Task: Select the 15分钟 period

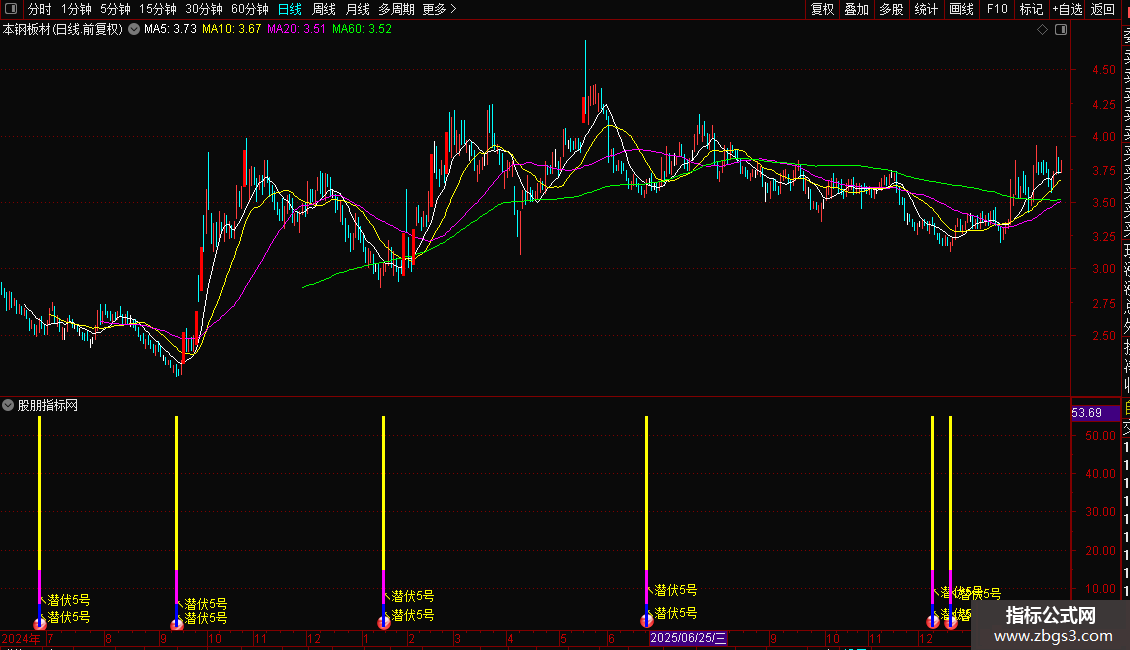Action: click(158, 9)
